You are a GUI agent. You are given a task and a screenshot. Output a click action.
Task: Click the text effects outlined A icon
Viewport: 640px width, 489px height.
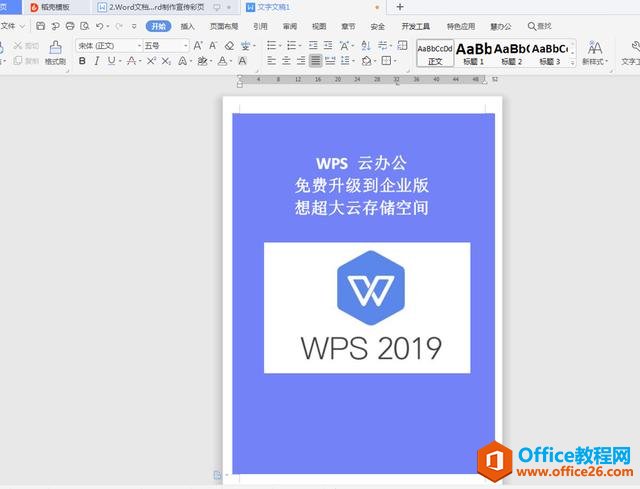click(x=182, y=61)
